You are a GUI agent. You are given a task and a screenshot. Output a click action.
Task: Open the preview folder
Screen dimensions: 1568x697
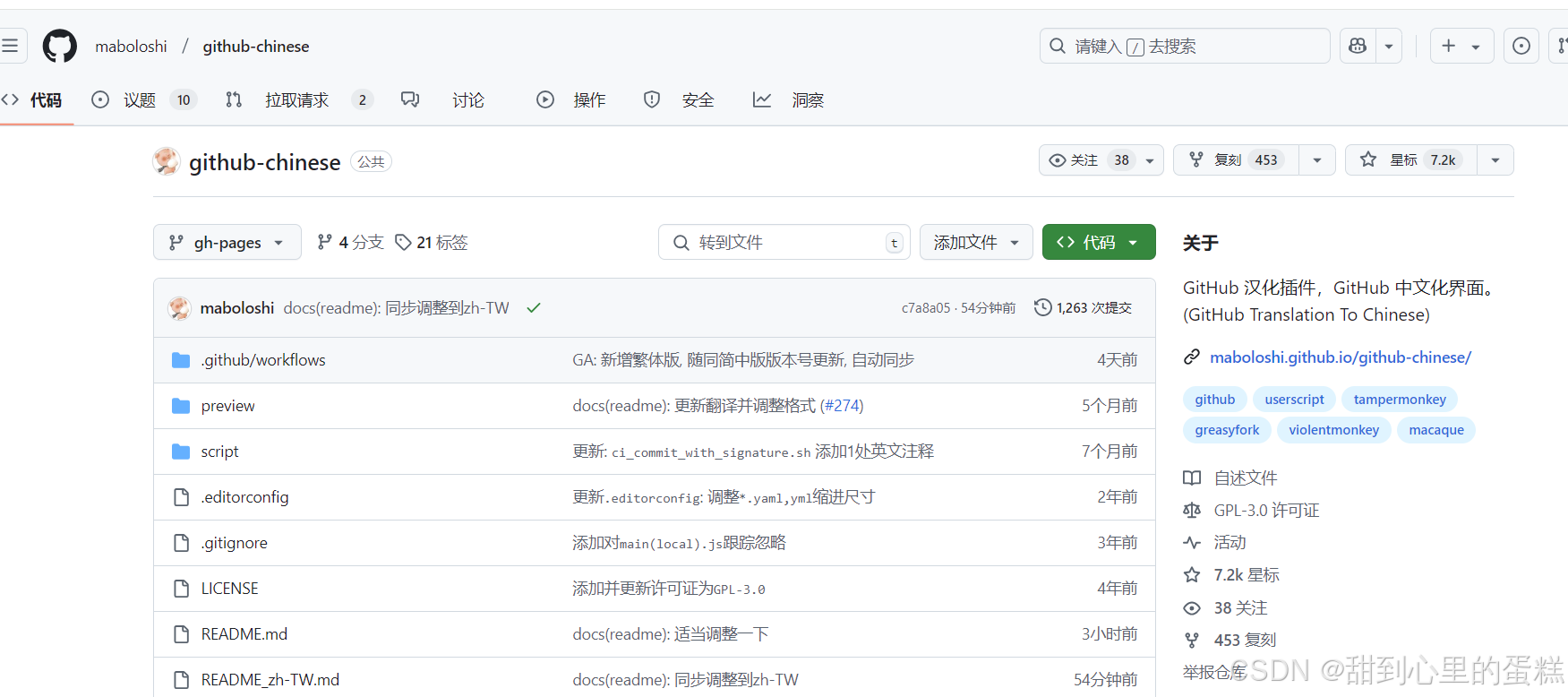pyautogui.click(x=228, y=406)
